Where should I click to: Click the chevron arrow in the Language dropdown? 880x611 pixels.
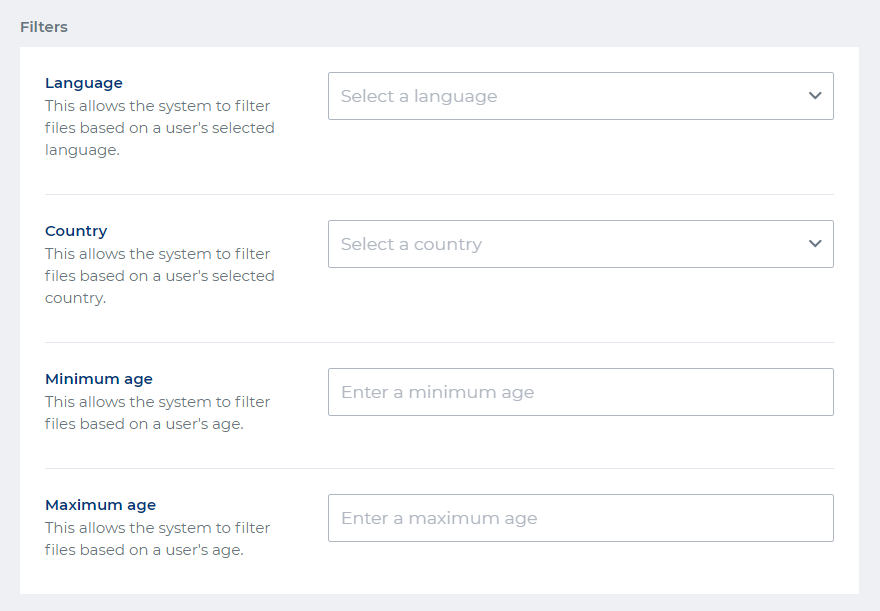815,96
